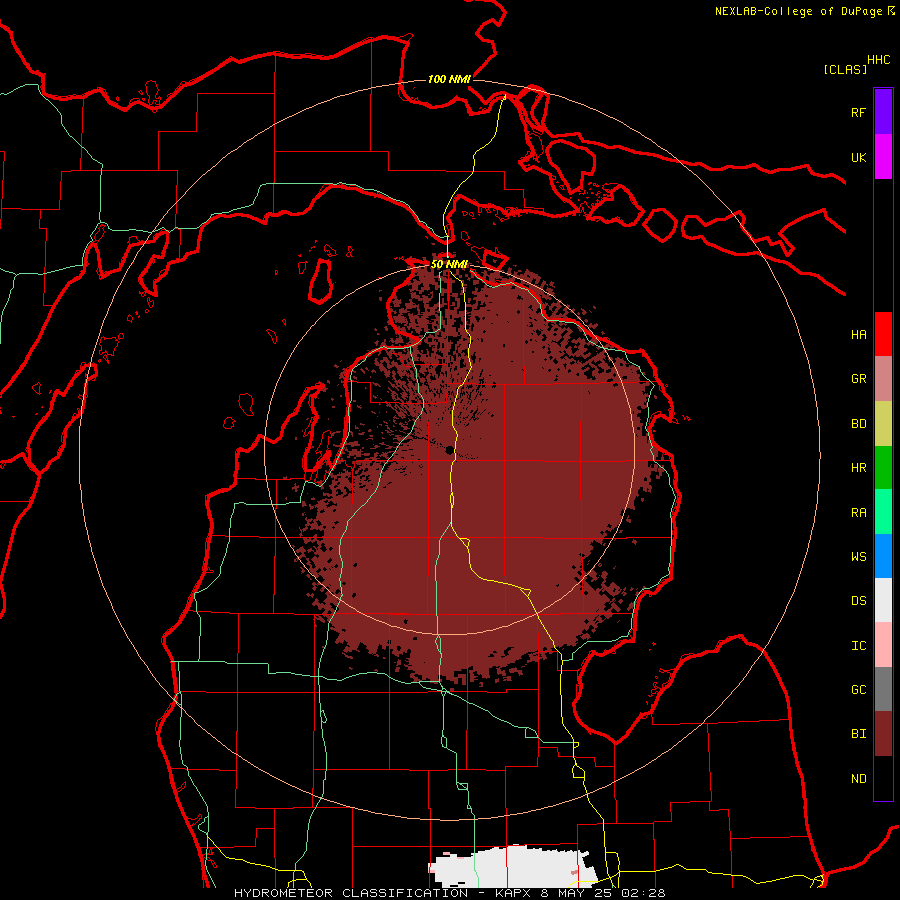Click the BD legend label

click(x=858, y=424)
